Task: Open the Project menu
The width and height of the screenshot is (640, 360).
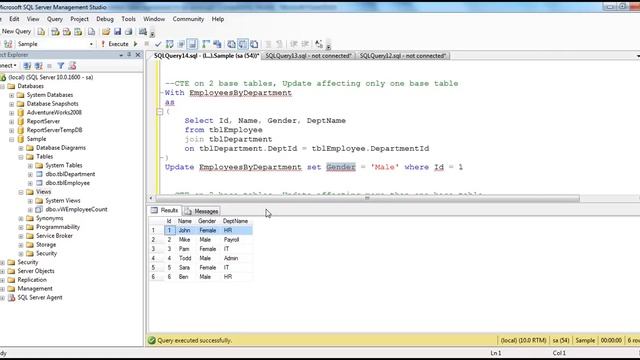Action: [x=79, y=19]
